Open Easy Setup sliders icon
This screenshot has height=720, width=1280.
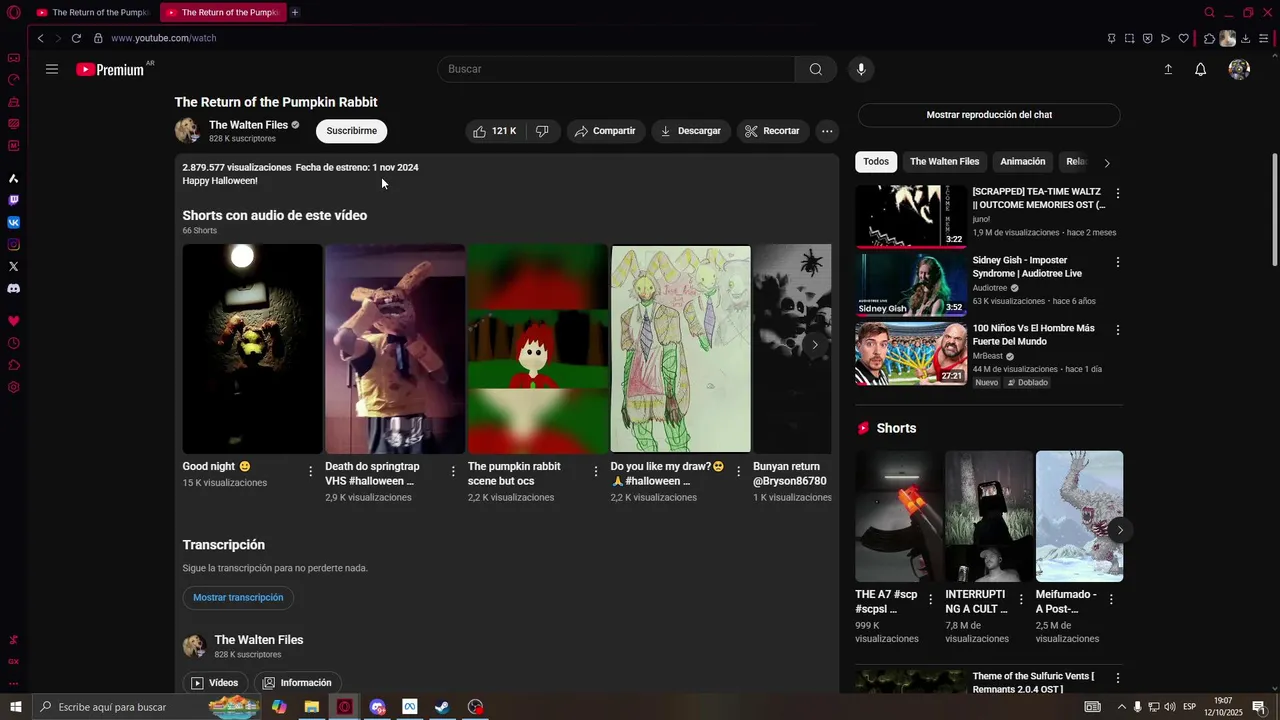[x=1264, y=38]
